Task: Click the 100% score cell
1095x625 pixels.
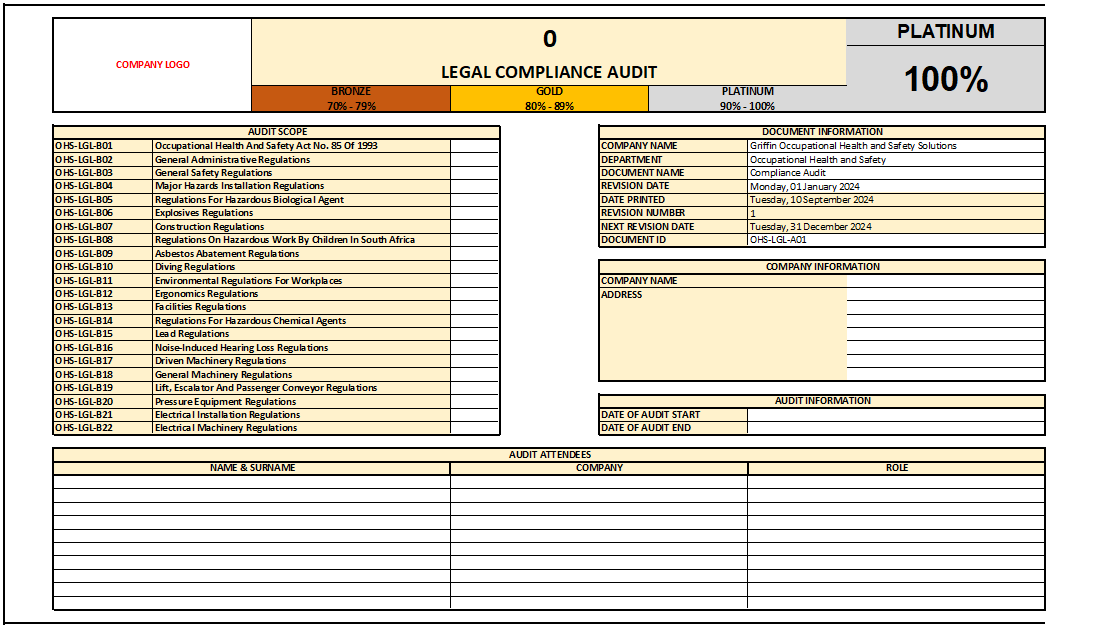Action: click(945, 79)
